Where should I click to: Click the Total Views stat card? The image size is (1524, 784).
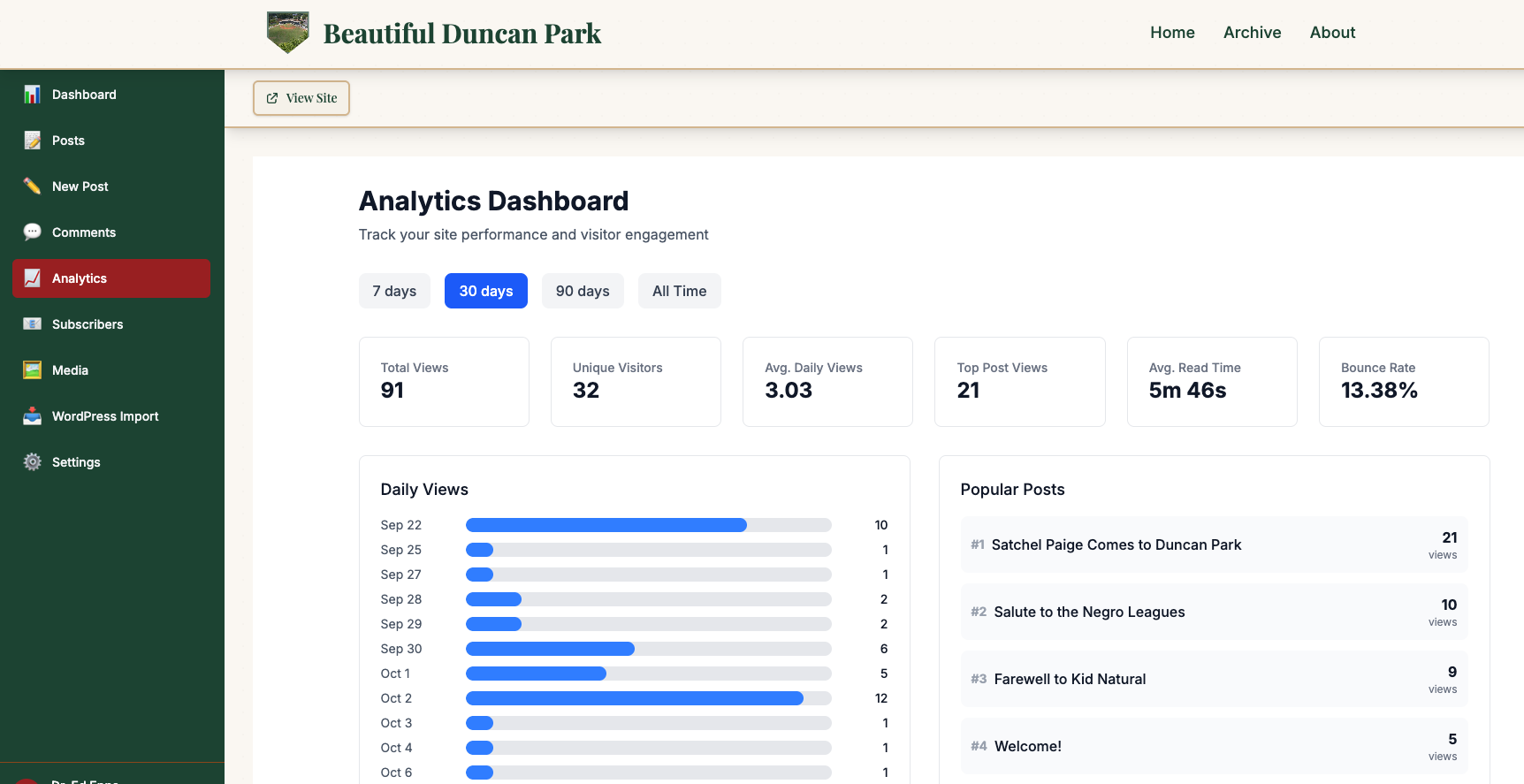click(444, 382)
